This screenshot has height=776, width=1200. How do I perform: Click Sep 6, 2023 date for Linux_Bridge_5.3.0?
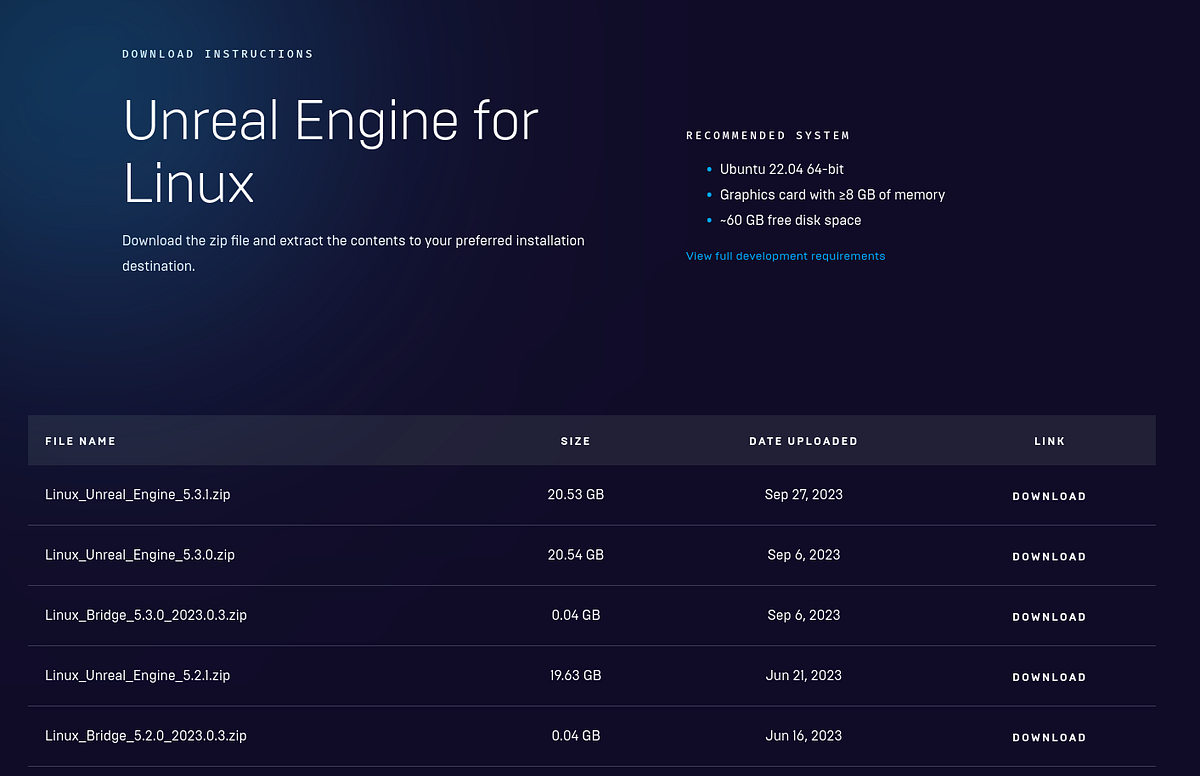click(x=804, y=615)
